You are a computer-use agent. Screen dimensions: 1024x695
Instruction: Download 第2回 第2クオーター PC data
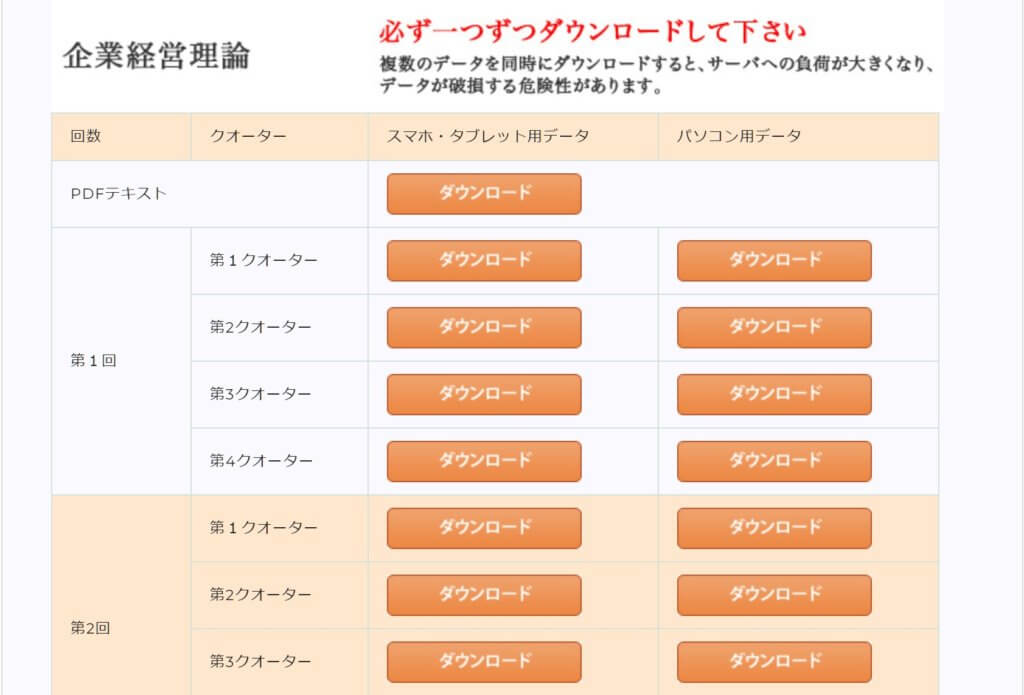773,594
